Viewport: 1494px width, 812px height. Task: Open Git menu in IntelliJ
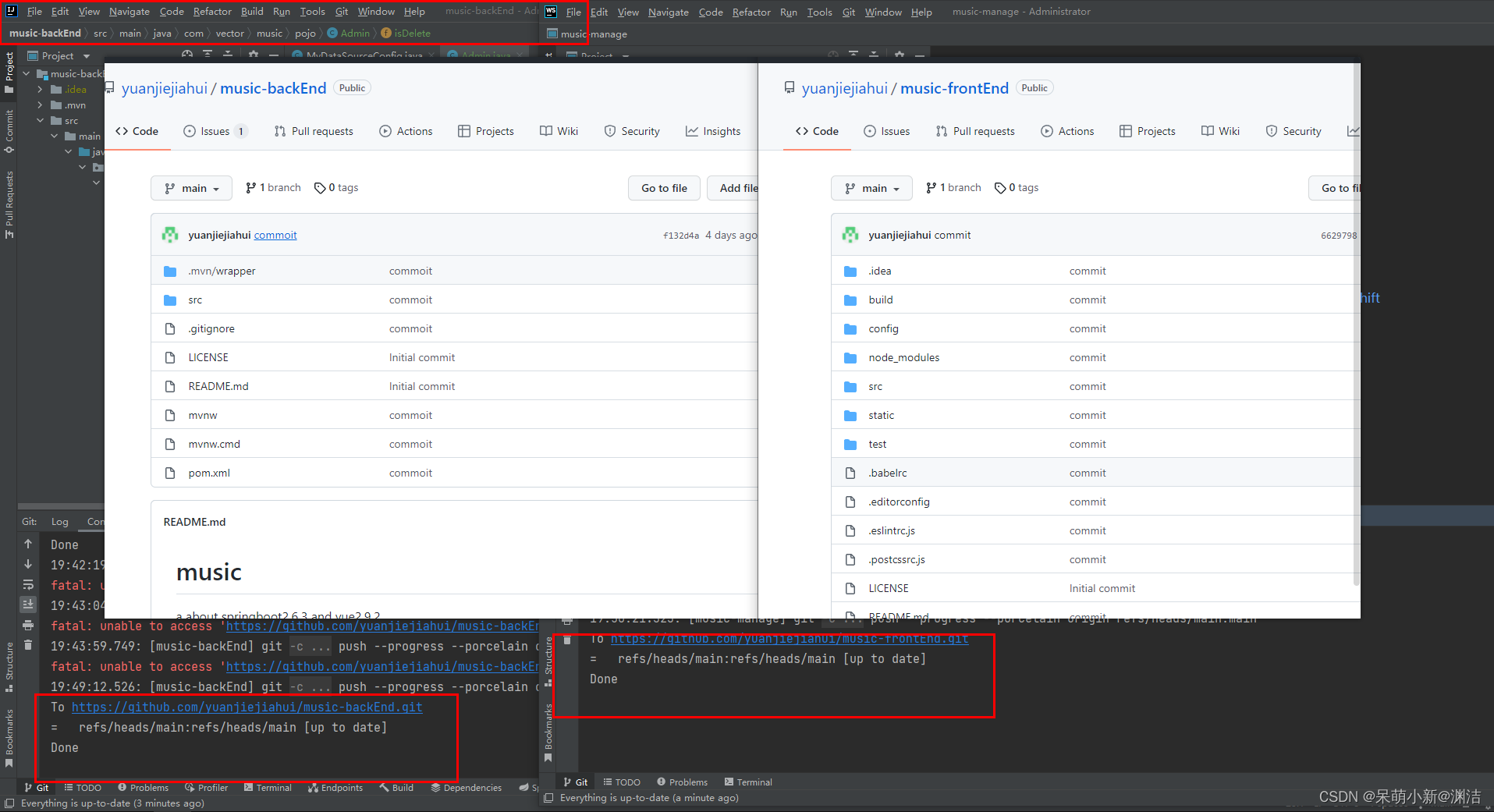(x=342, y=12)
